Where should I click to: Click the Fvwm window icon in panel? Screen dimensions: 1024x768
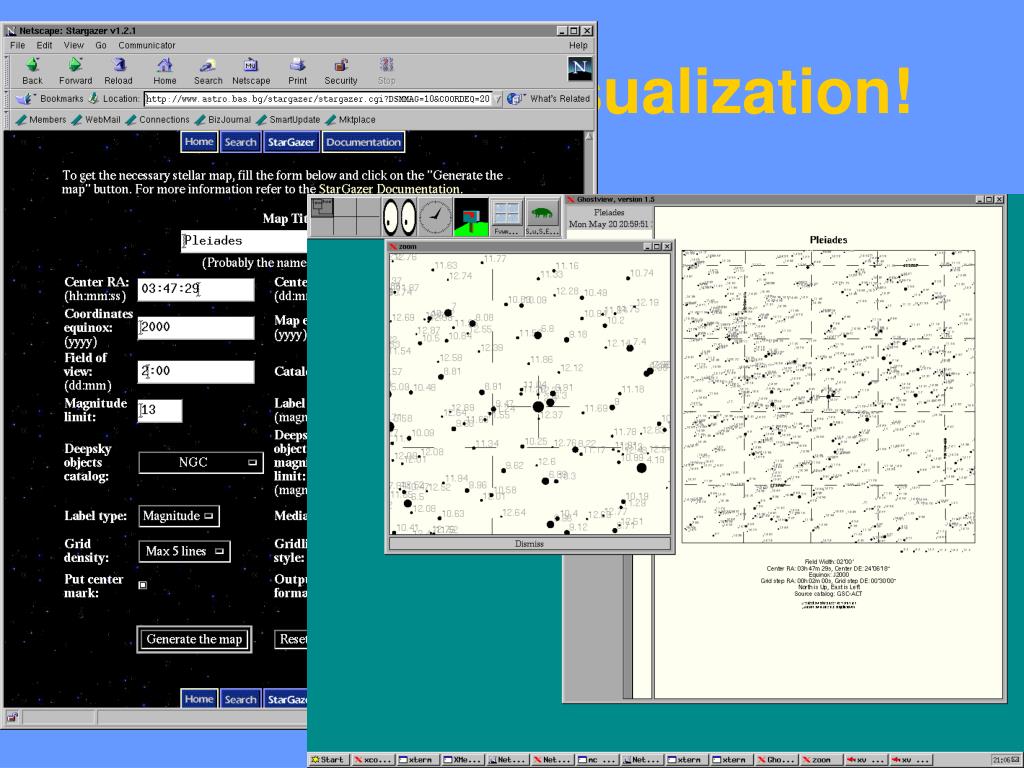point(506,217)
